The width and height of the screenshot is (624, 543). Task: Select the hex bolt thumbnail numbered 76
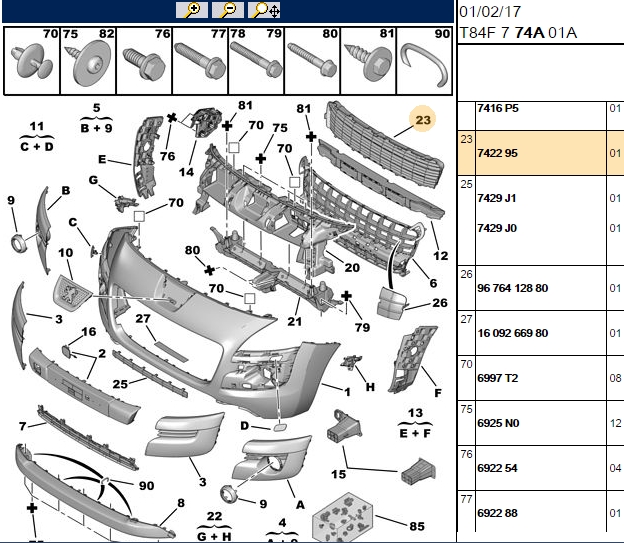click(144, 61)
